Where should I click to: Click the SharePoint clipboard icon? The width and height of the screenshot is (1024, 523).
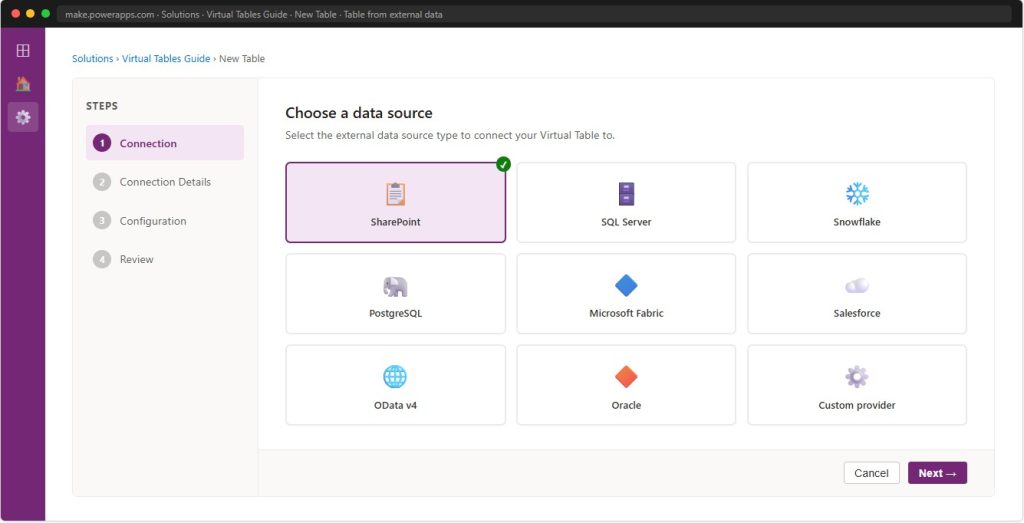click(x=395, y=194)
